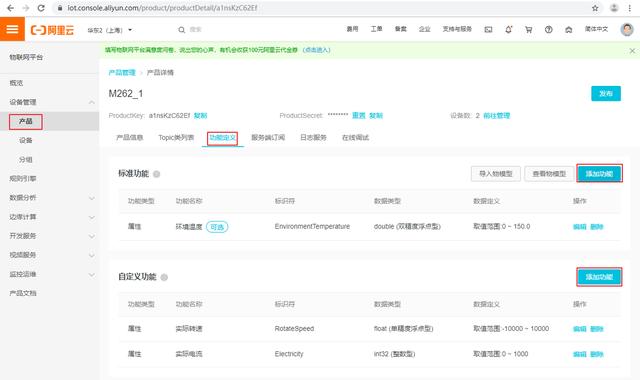Click the home icon in header

(569, 29)
